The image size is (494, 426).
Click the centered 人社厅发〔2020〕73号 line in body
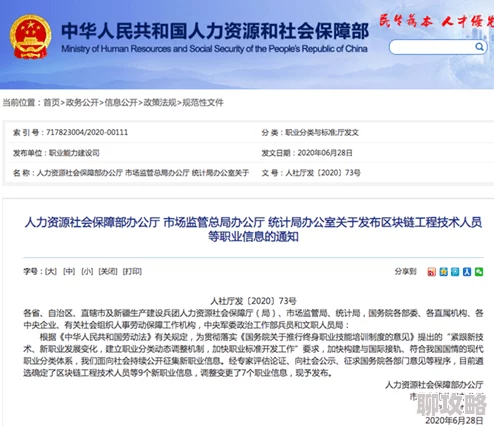253,301
